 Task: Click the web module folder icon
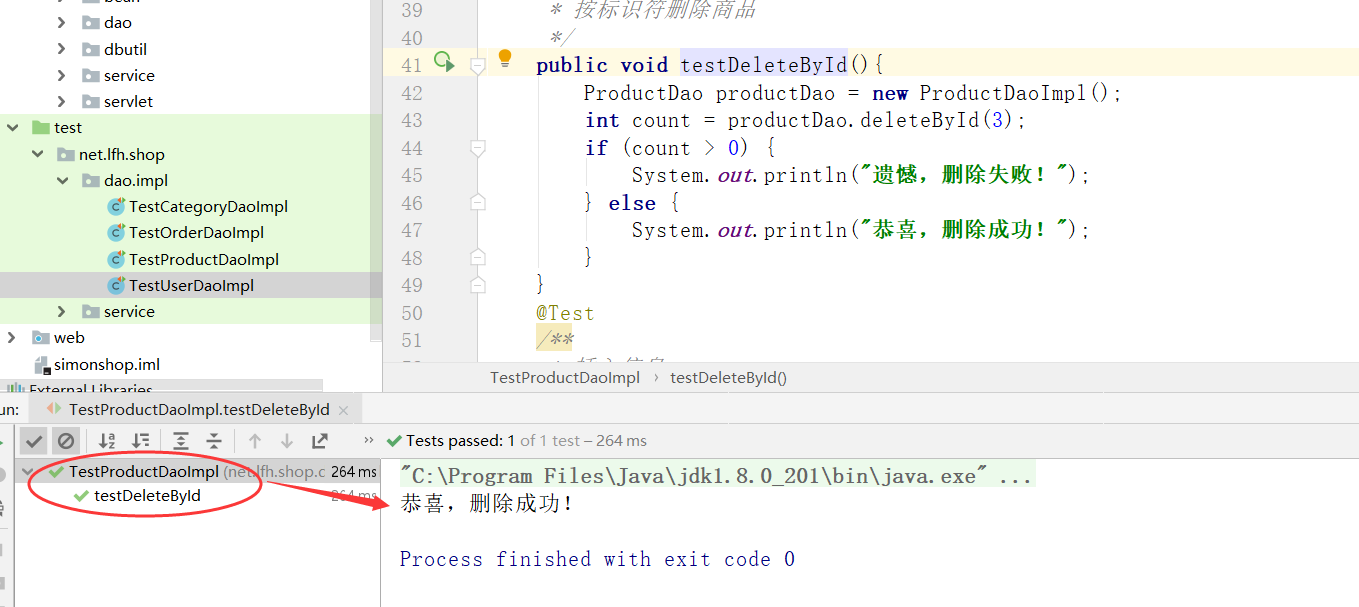point(41,338)
